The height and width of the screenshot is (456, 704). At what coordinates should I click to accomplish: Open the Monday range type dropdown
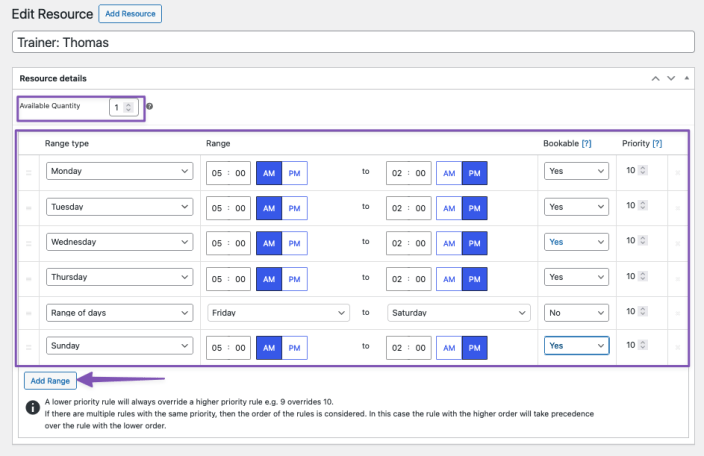(x=119, y=171)
